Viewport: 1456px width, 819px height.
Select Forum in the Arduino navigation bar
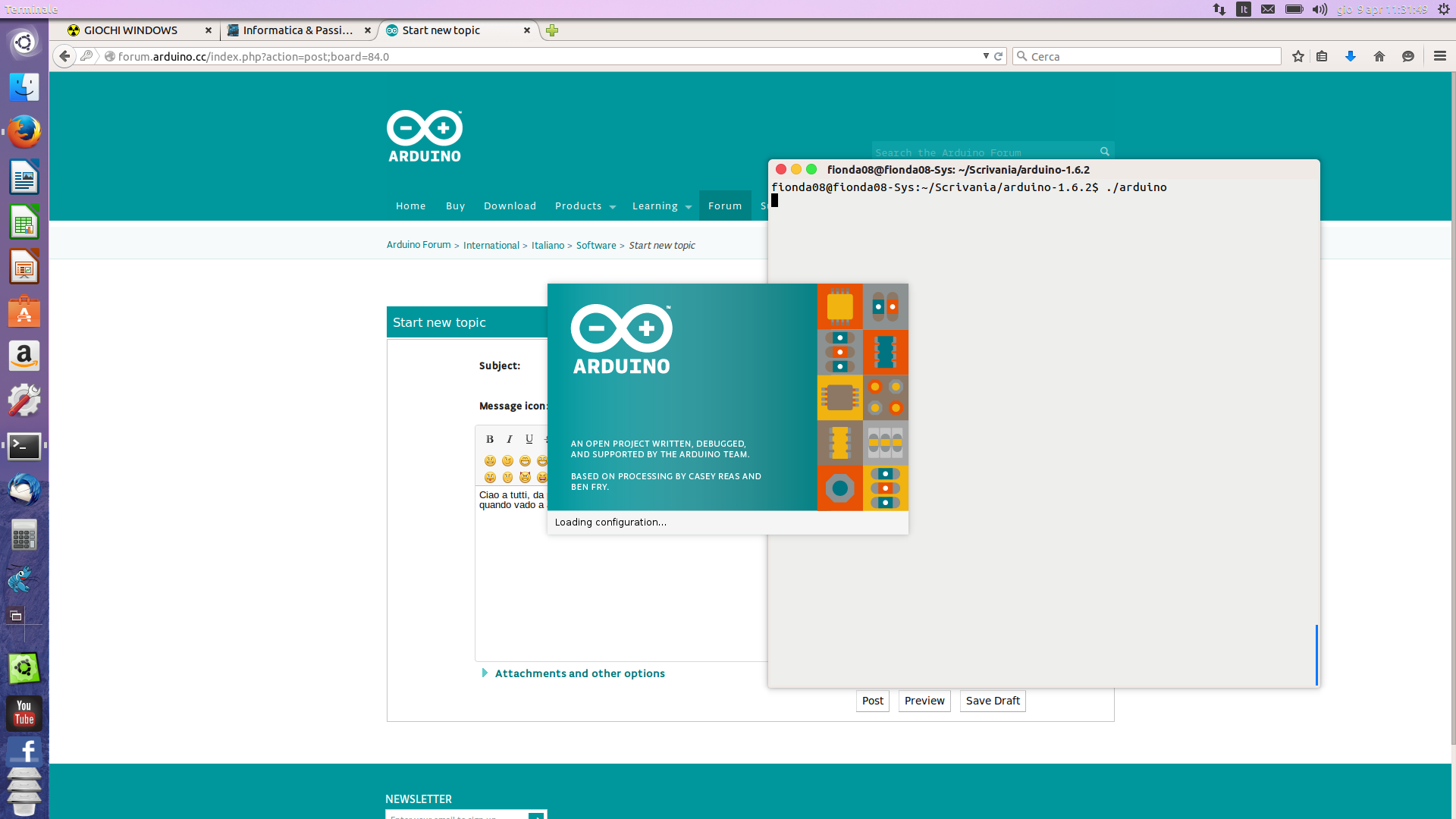[725, 206]
